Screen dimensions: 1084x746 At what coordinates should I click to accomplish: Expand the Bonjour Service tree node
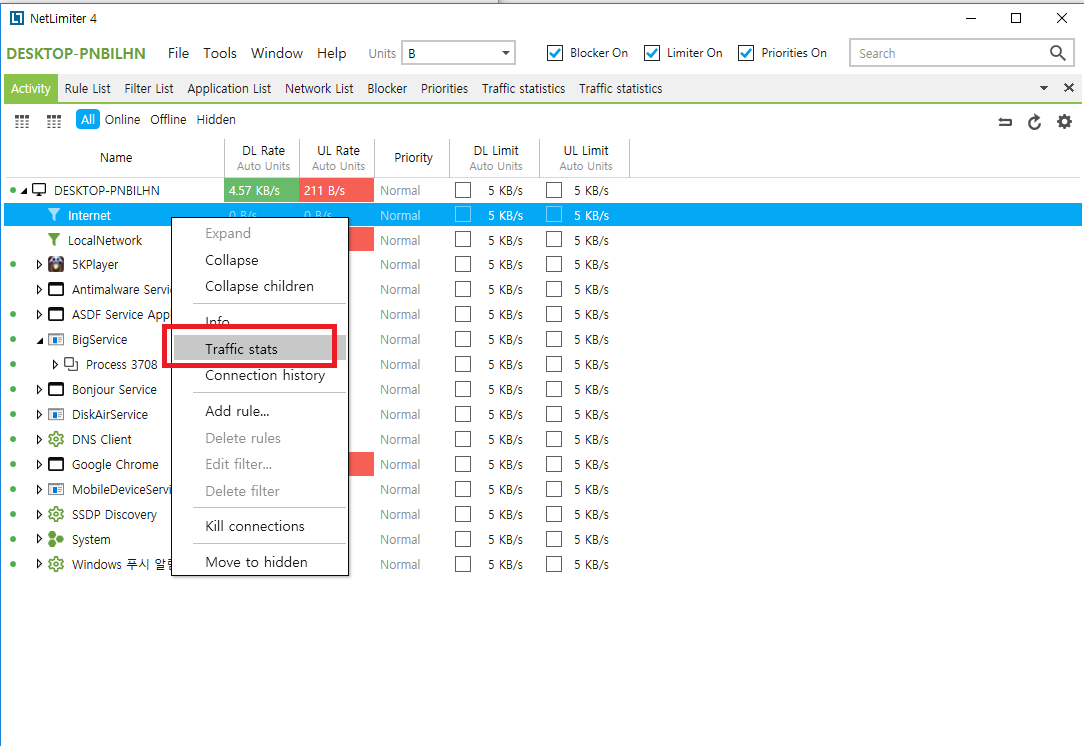(39, 389)
